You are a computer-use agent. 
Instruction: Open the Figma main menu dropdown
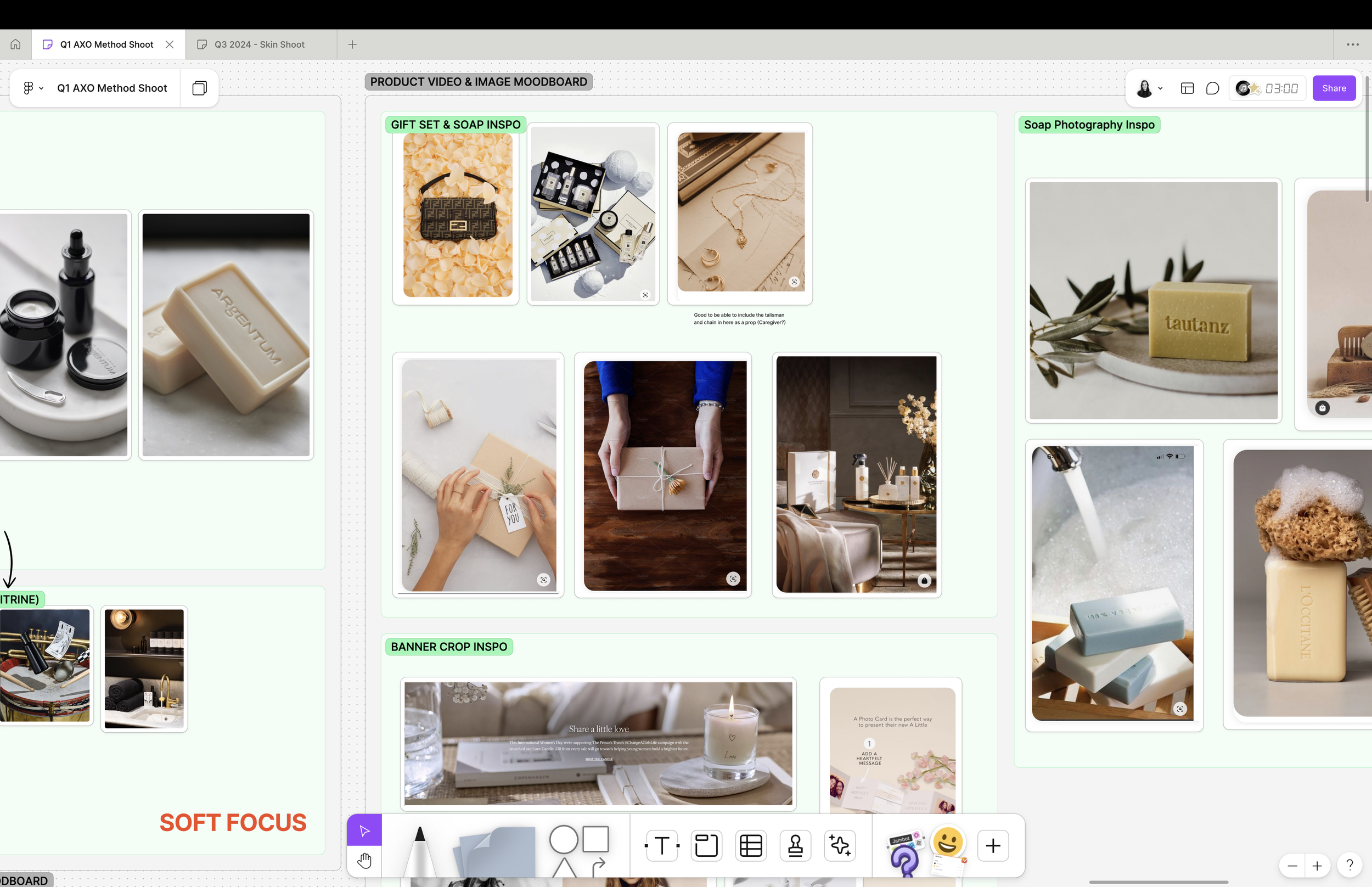(x=33, y=88)
